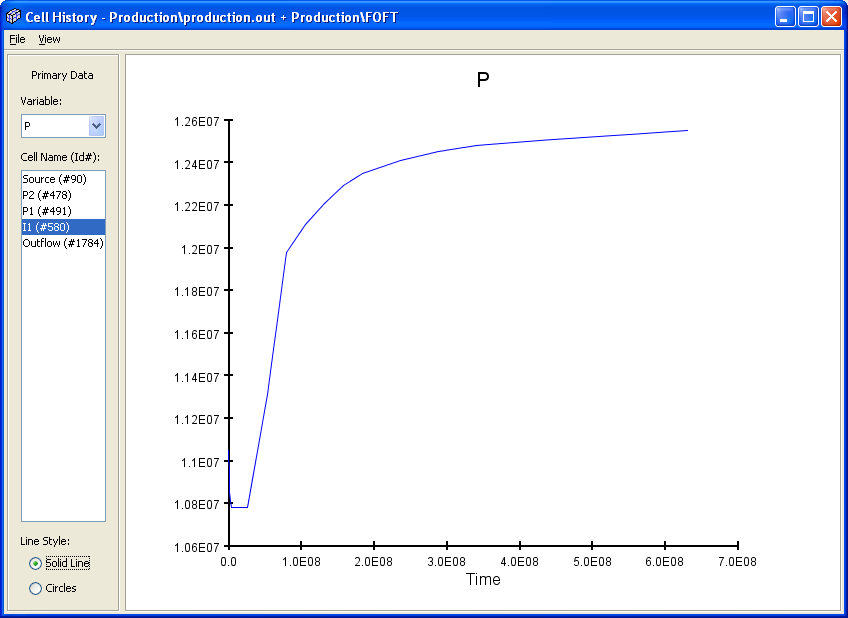Click the plot title P
Image resolution: width=848 pixels, height=618 pixels.
pyautogui.click(x=483, y=81)
